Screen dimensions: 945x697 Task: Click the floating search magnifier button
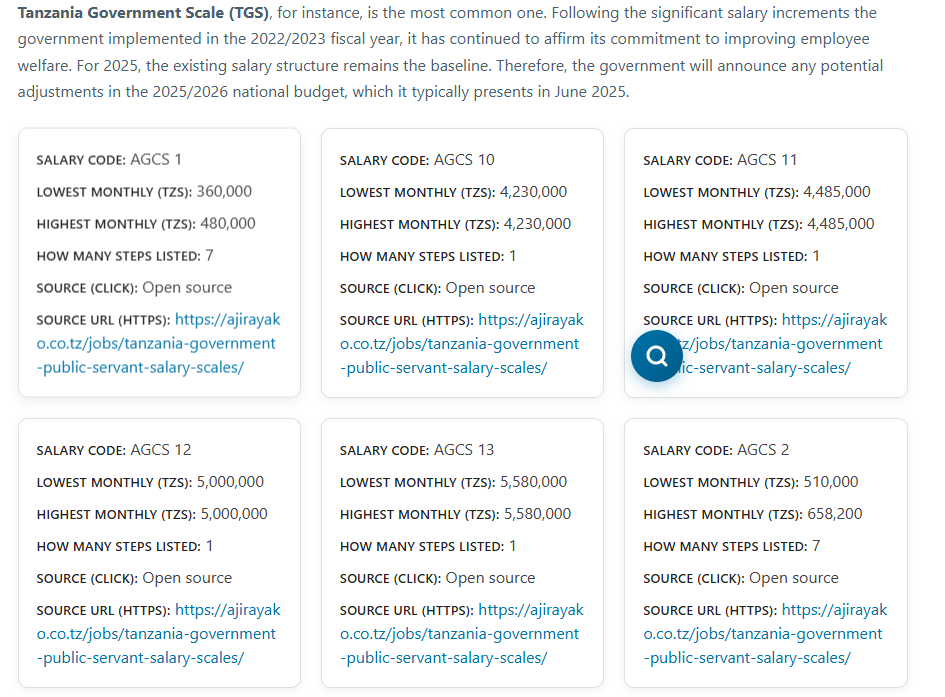click(656, 356)
